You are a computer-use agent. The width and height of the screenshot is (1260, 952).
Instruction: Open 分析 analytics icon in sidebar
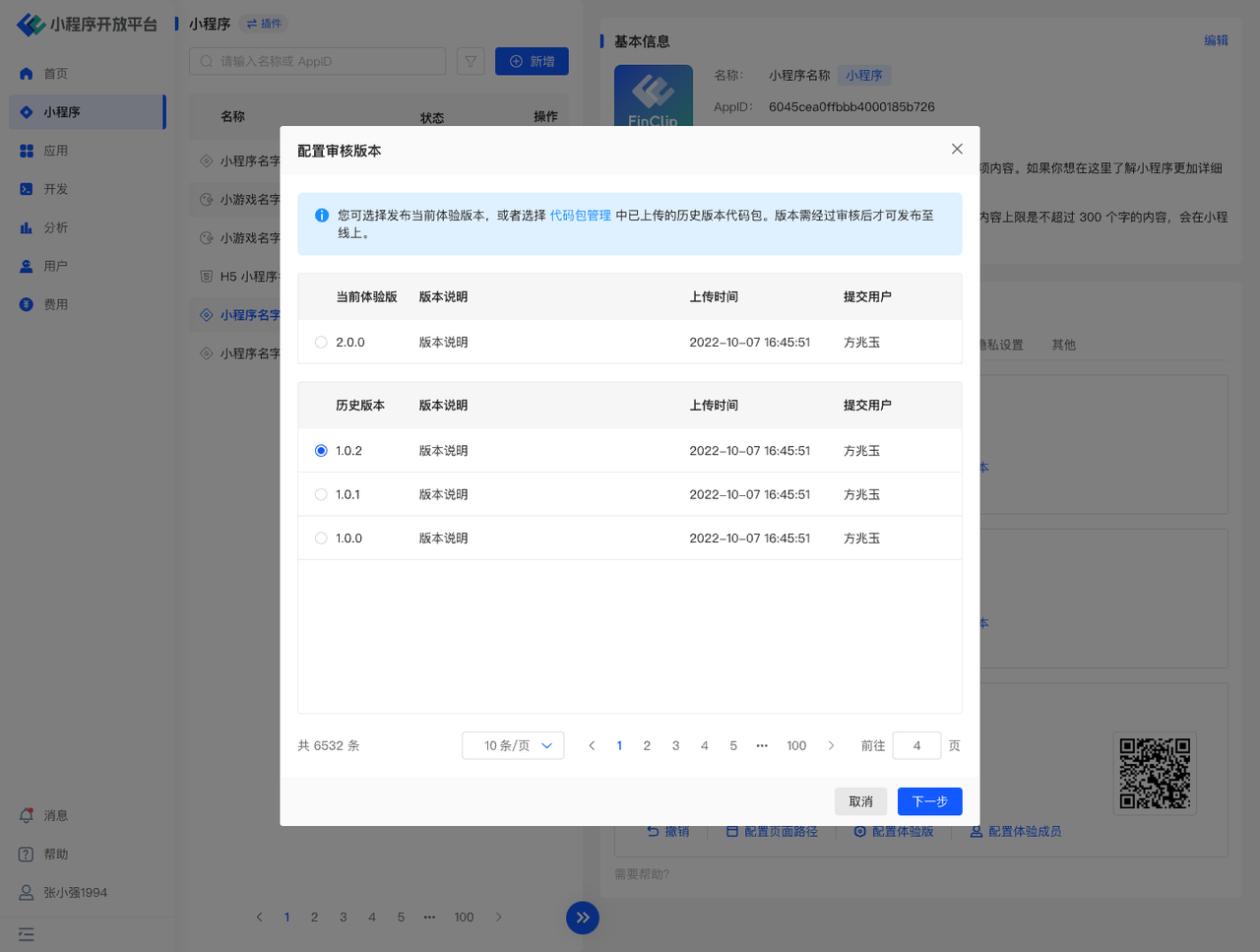click(x=27, y=227)
